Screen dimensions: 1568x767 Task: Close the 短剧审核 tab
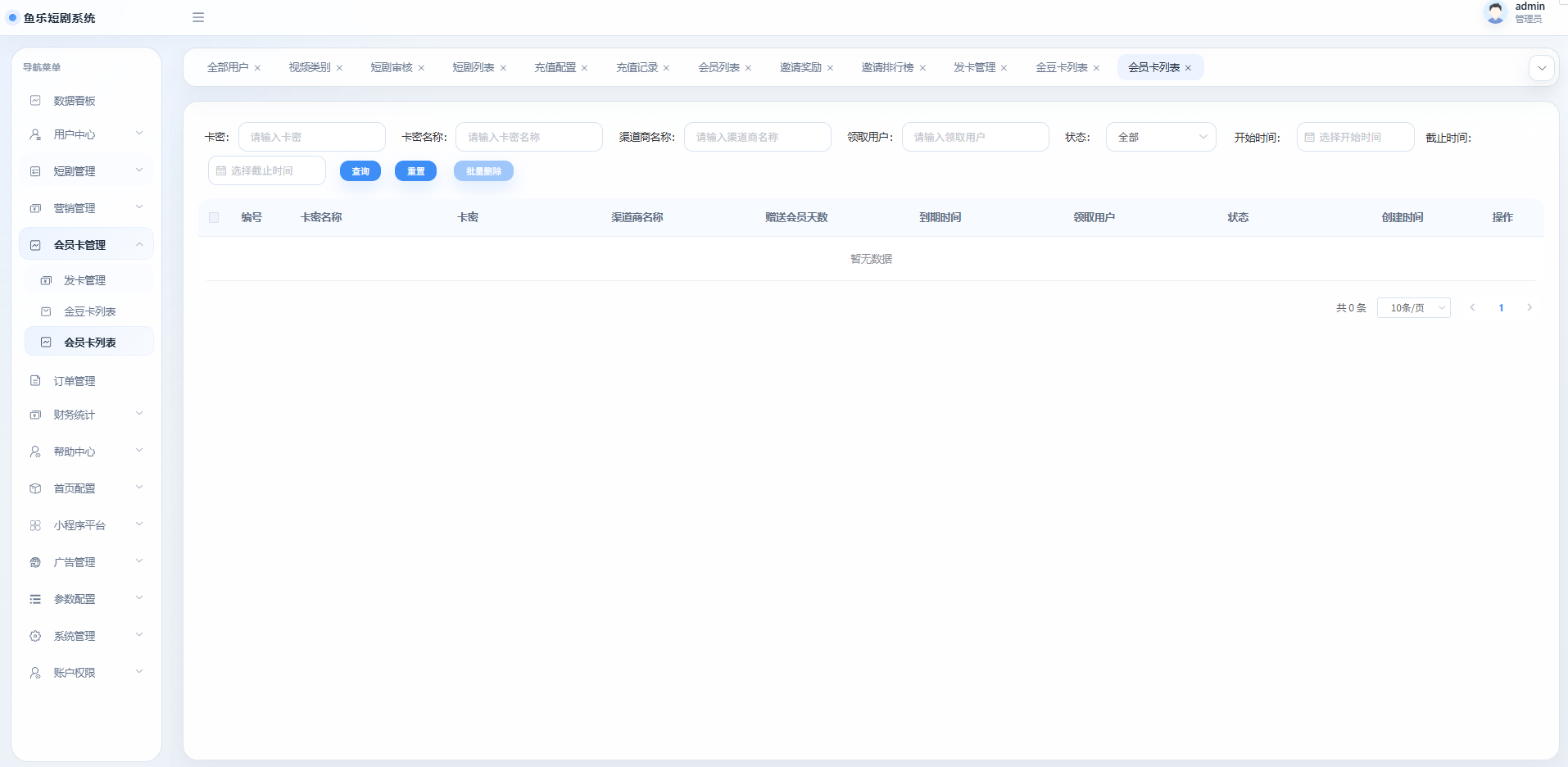click(421, 68)
